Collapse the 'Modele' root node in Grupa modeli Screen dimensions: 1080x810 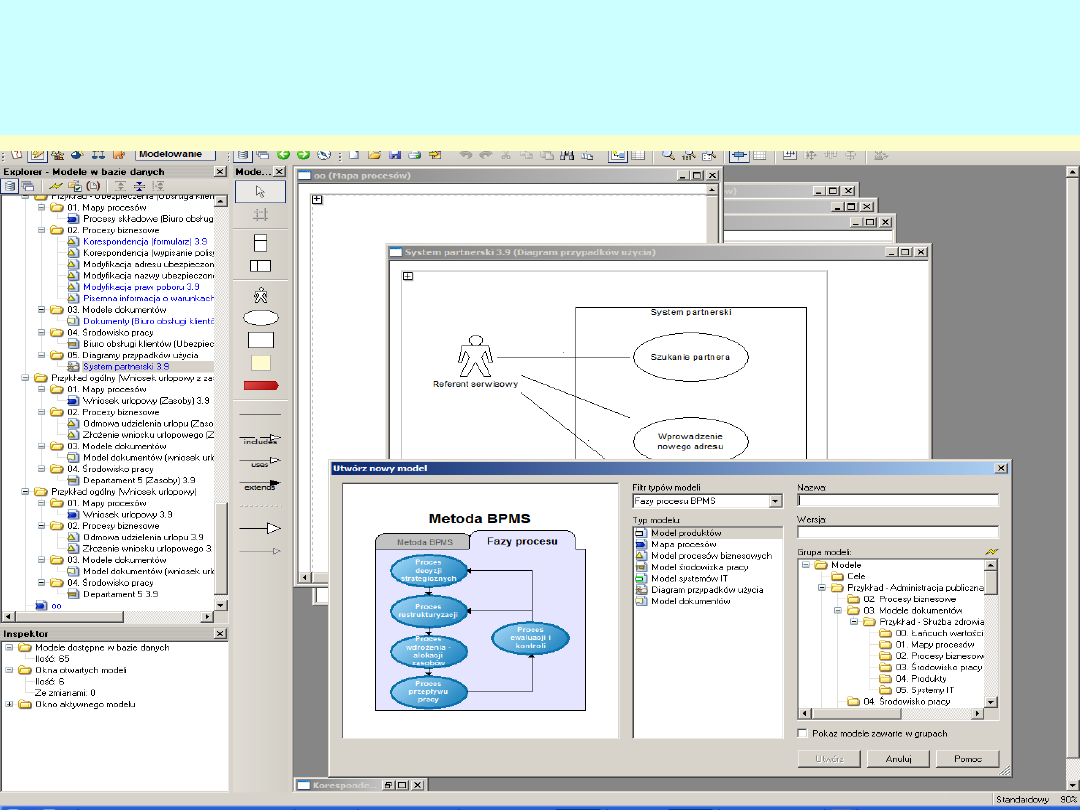(x=808, y=565)
